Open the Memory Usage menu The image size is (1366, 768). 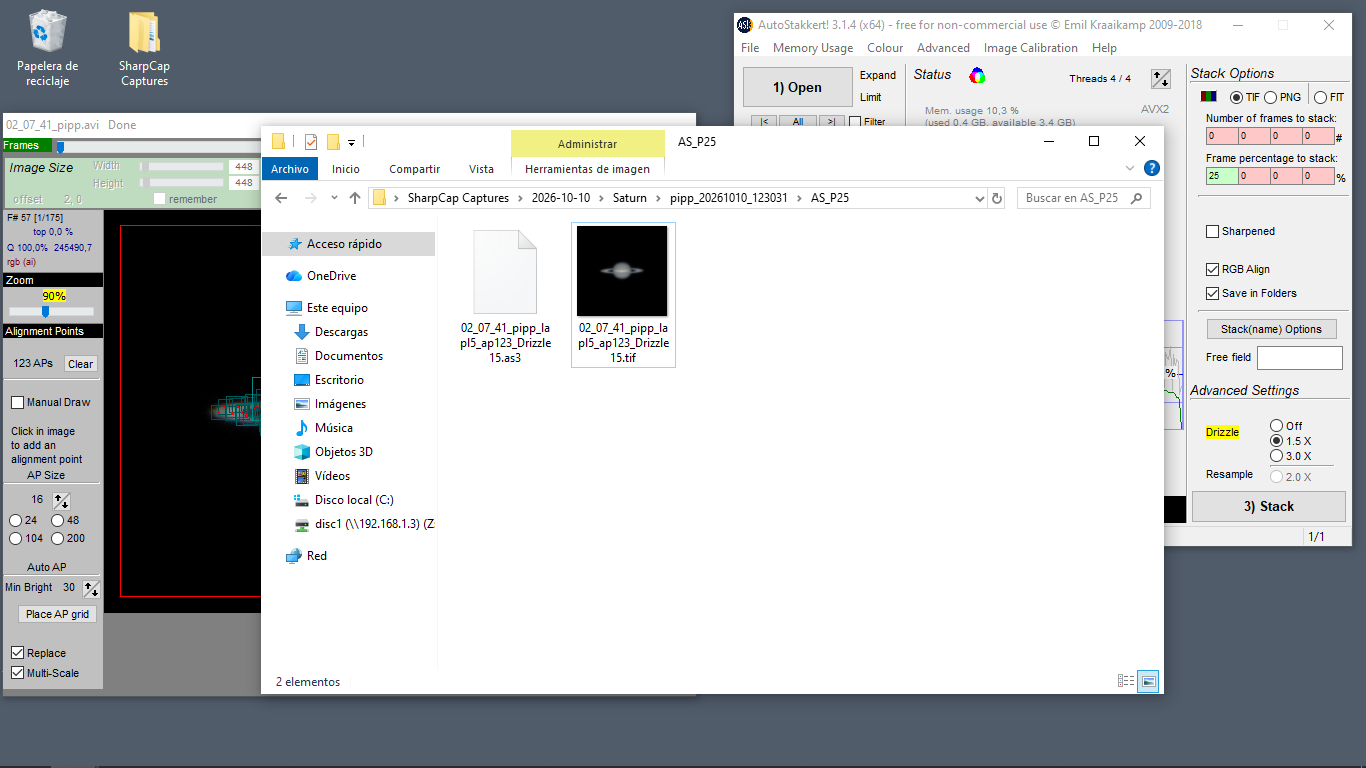tap(813, 48)
